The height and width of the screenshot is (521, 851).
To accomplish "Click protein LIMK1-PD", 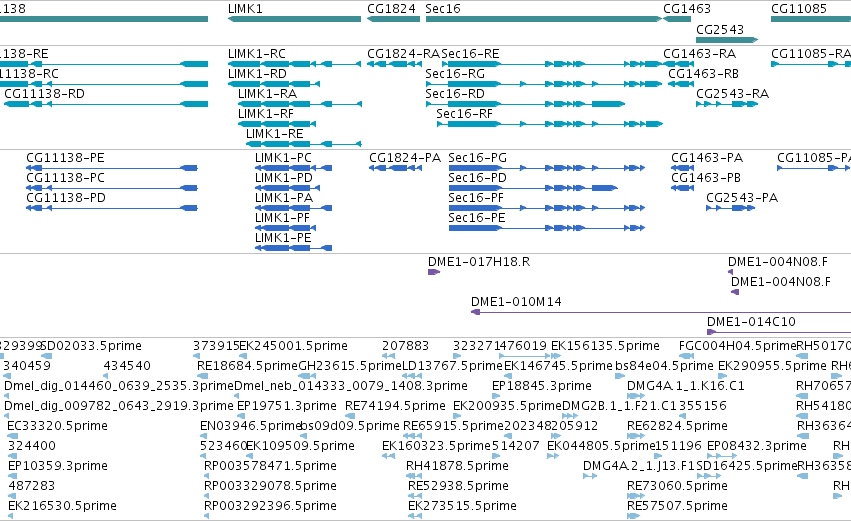I will point(284,178).
